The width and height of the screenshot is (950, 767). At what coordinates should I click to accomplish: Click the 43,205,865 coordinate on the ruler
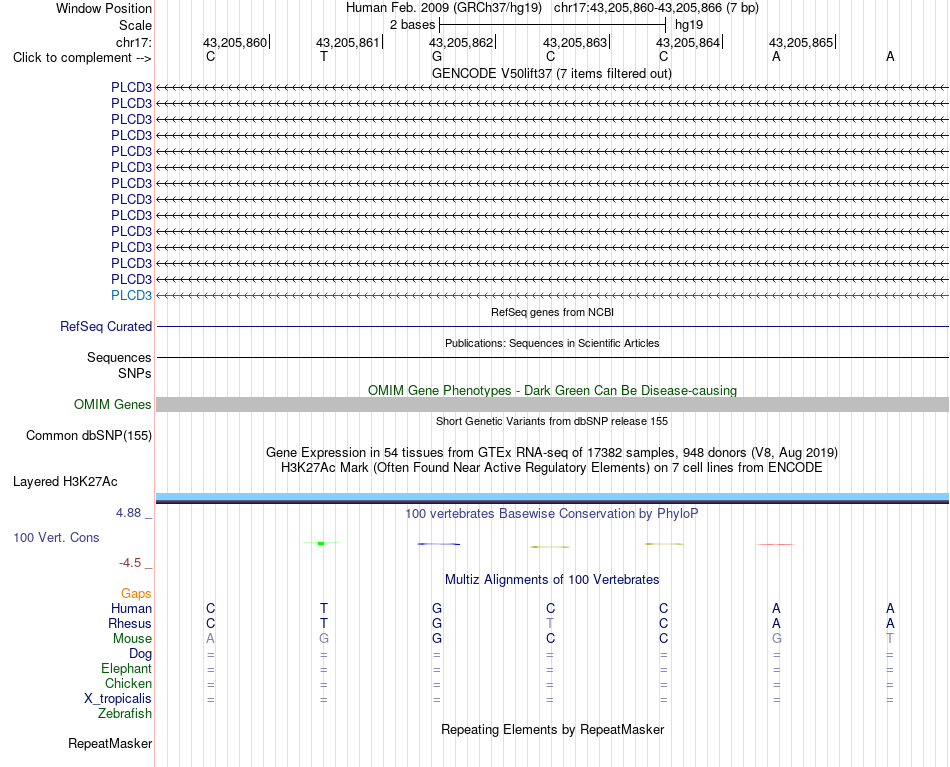coord(801,42)
